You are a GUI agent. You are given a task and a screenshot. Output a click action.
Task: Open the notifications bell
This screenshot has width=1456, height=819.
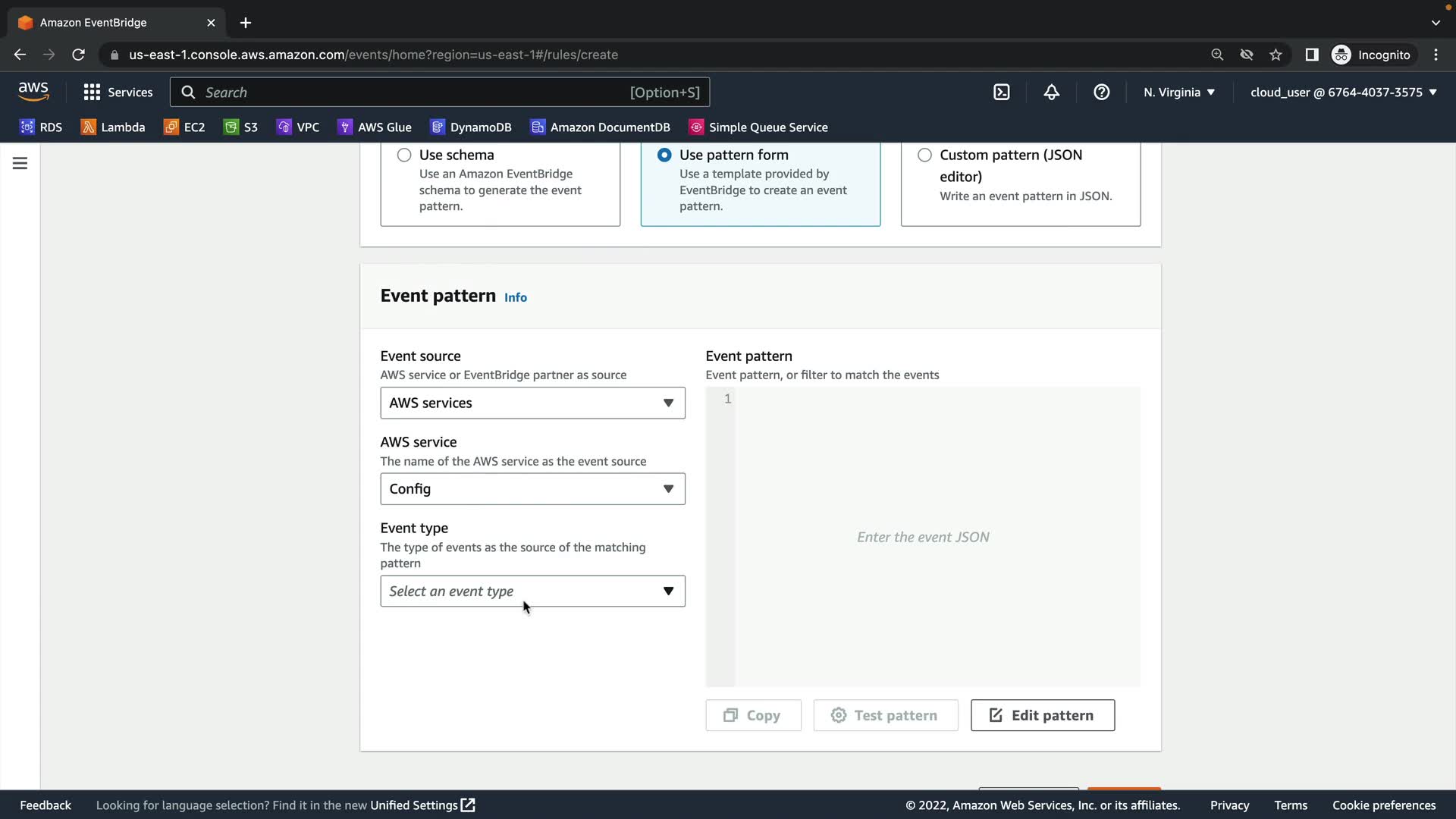pyautogui.click(x=1051, y=93)
